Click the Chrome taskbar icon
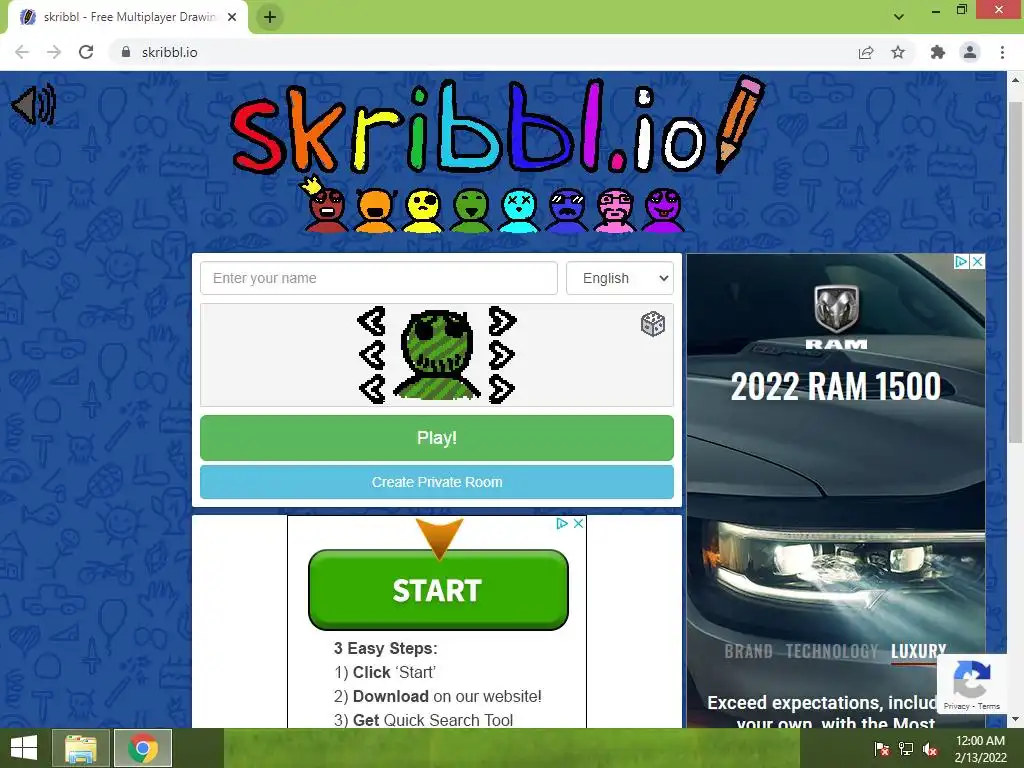Viewport: 1024px width, 768px height. pos(143,748)
